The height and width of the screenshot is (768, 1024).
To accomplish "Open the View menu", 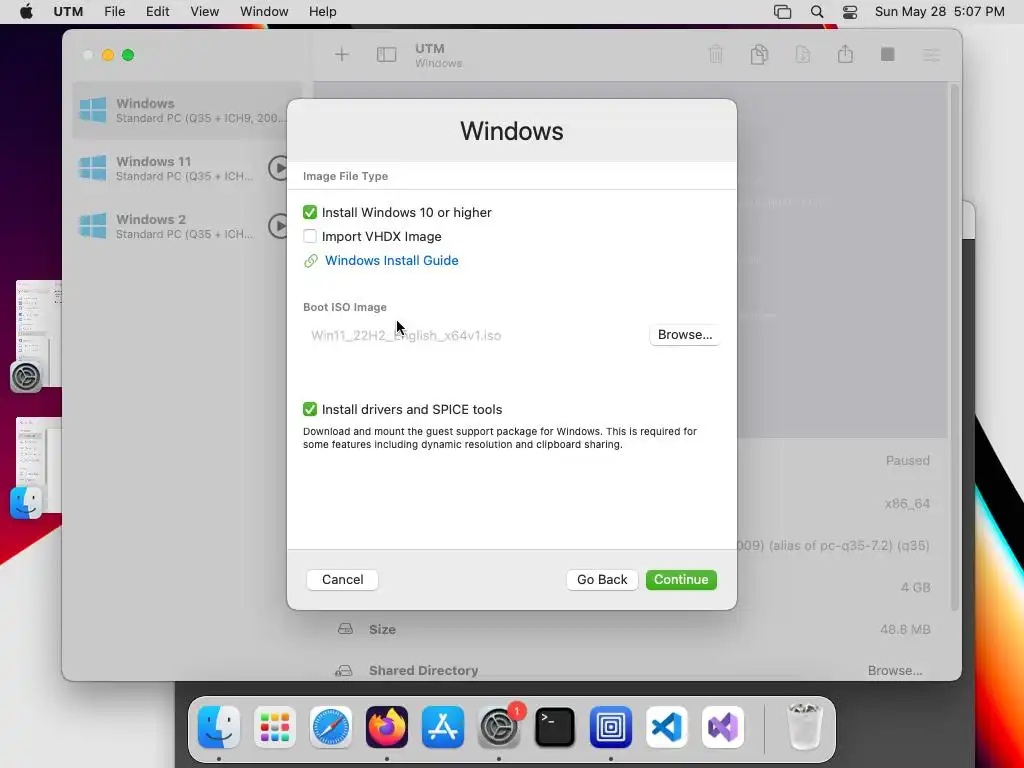I will pyautogui.click(x=204, y=12).
